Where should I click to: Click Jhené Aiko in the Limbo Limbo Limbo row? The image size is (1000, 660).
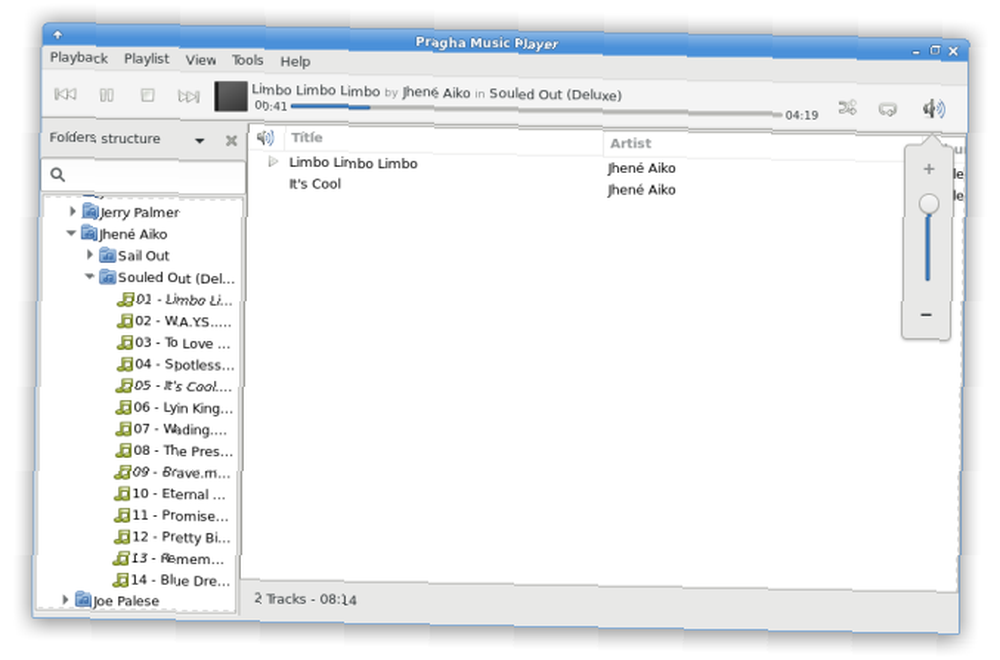(641, 168)
